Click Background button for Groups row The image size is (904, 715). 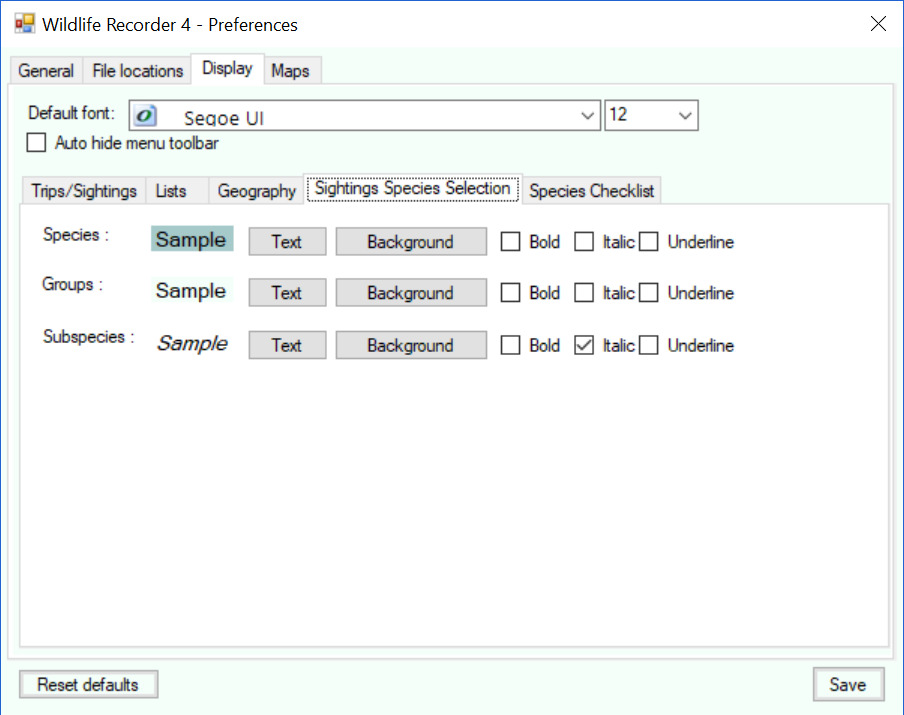click(x=411, y=293)
